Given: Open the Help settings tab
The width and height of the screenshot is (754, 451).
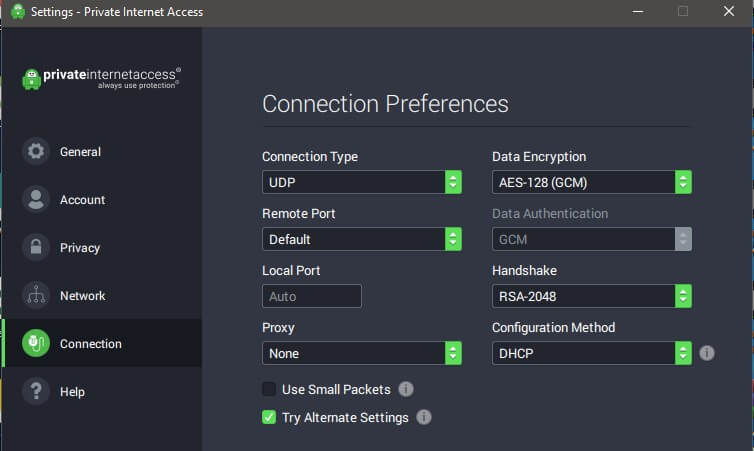Looking at the screenshot, I should [x=101, y=391].
